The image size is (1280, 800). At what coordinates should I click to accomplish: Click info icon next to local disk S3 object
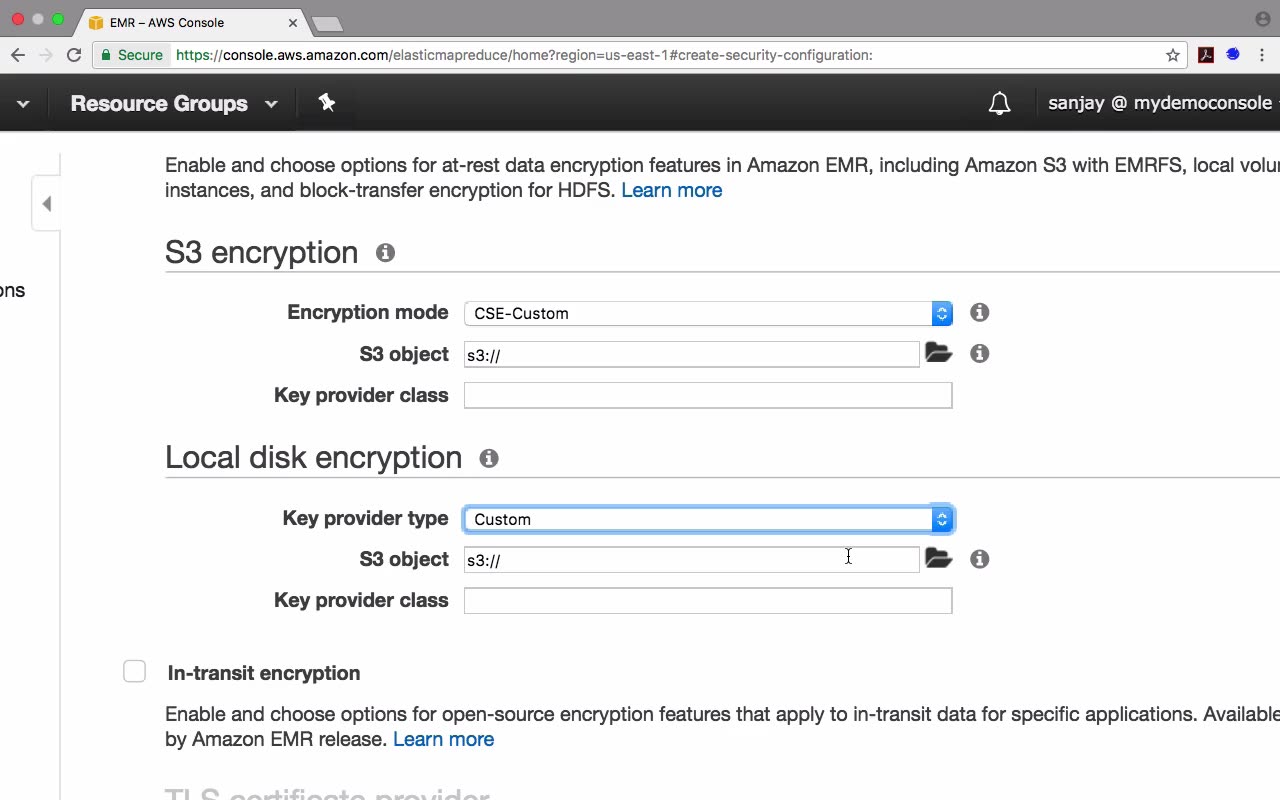[979, 559]
